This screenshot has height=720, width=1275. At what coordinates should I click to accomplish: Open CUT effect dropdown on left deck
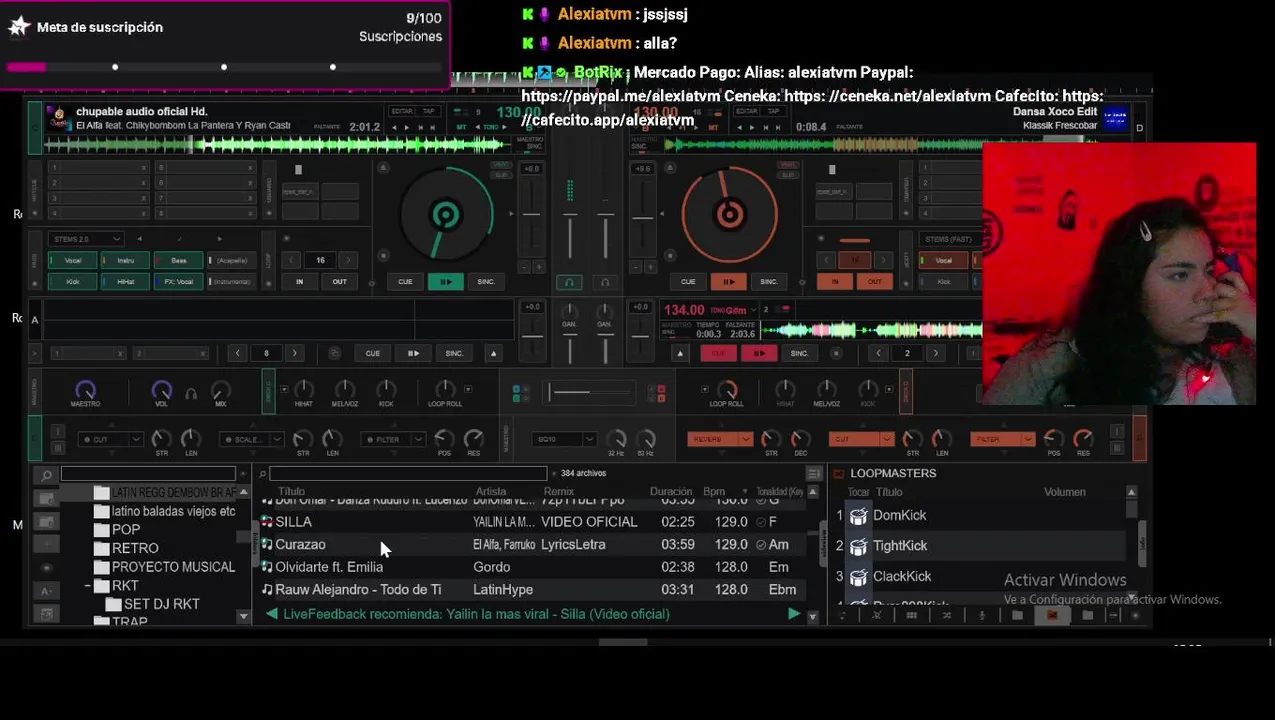point(111,439)
